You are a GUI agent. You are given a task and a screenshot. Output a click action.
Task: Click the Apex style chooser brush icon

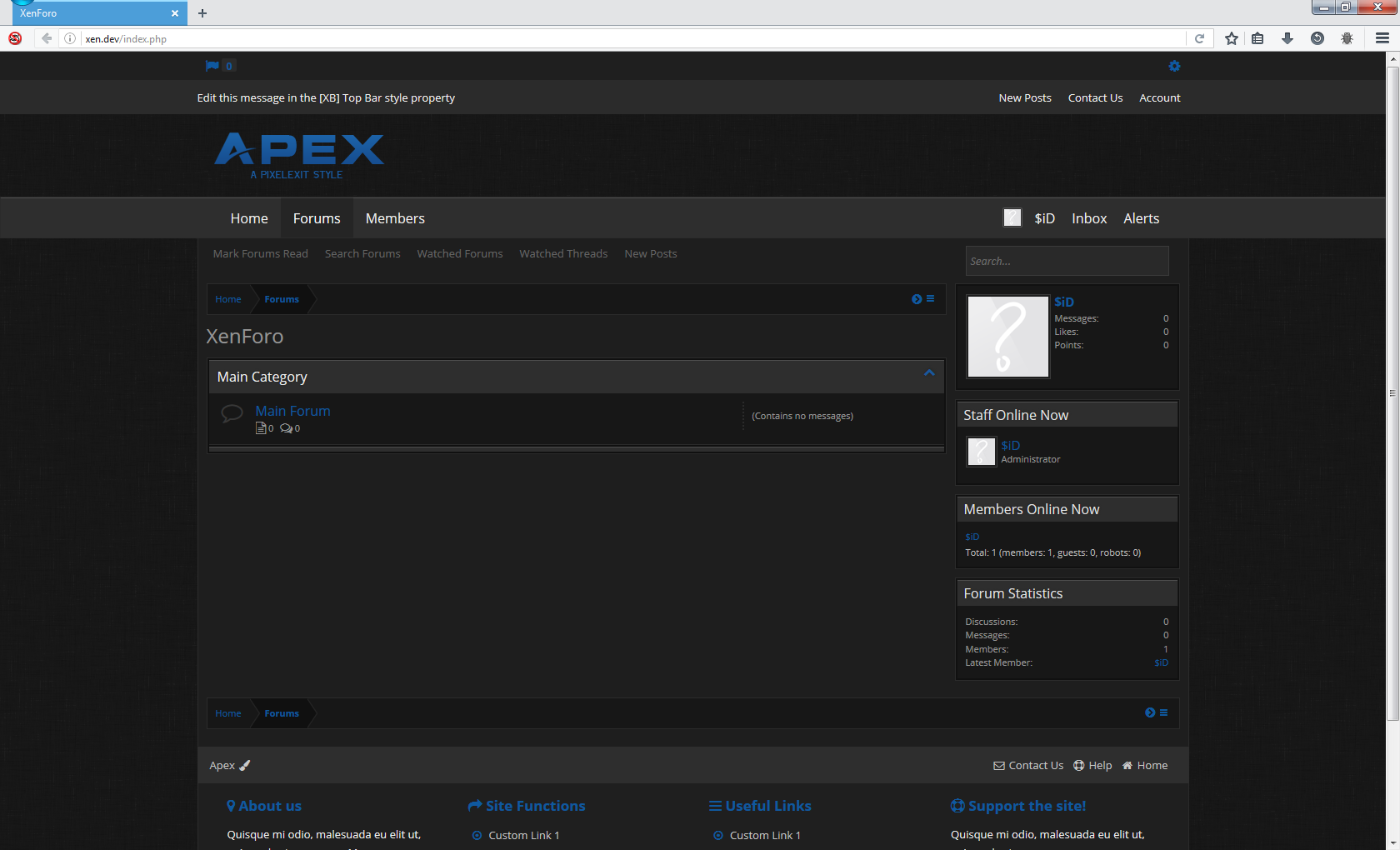[x=244, y=765]
